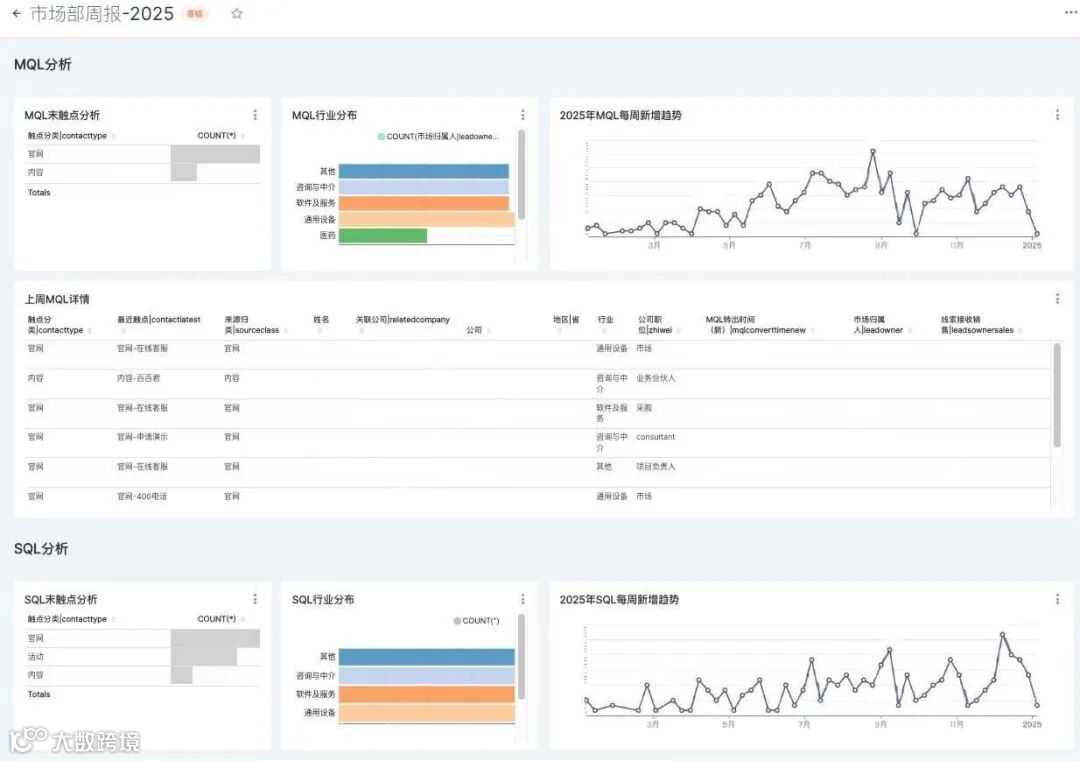Toggle COUNT(市场归属人|leadowne... legend in MQL行业分布
The width and height of the screenshot is (1080, 761).
click(438, 136)
